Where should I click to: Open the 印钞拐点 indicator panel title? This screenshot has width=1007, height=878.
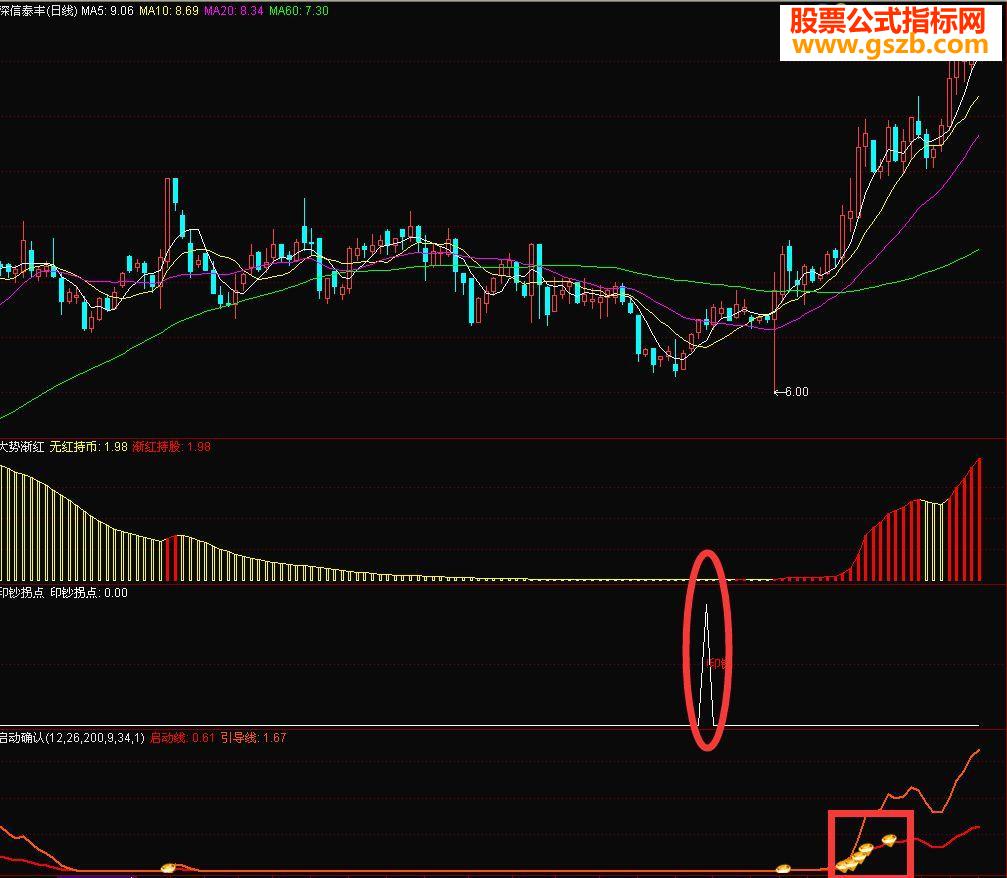(x=22, y=593)
